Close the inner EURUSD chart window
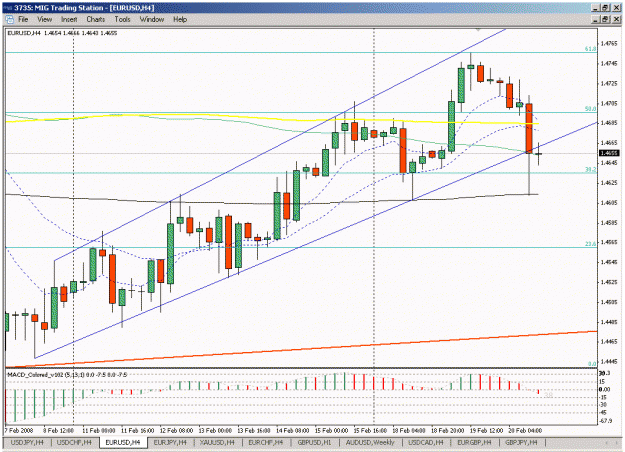The width and height of the screenshot is (625, 452). [616, 19]
